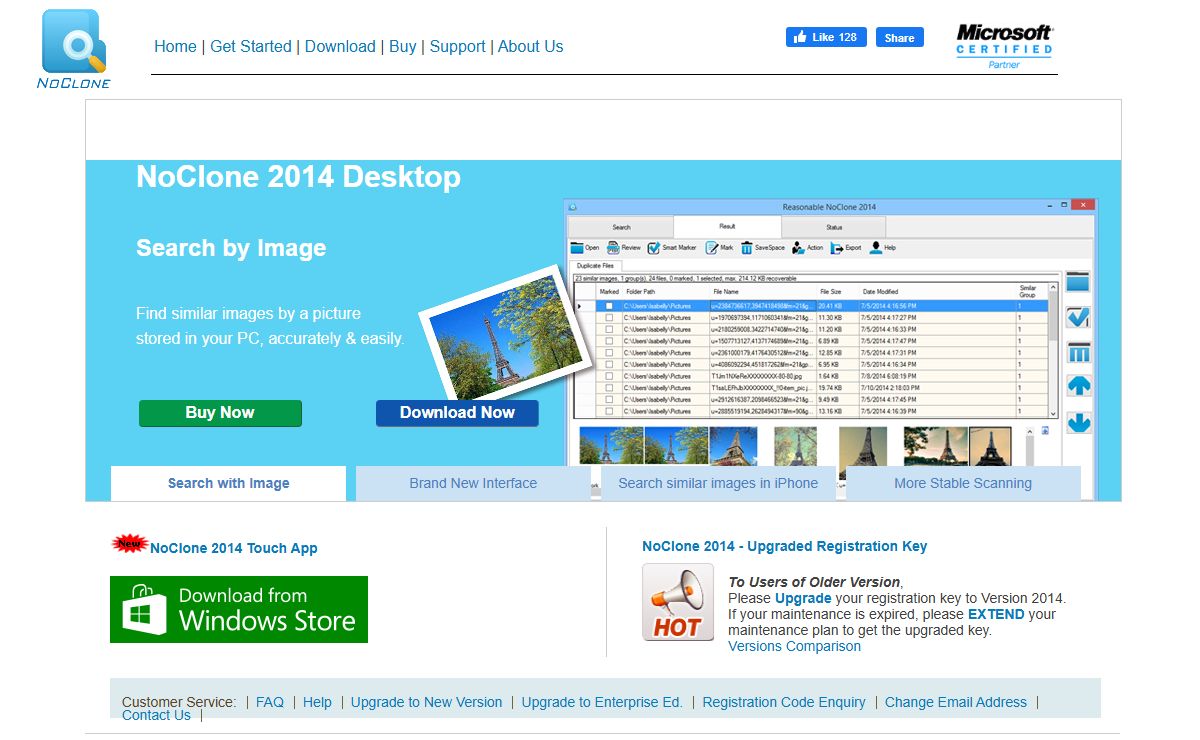Image resolution: width=1200 pixels, height=740 pixels.
Task: Click the Facebook Like button
Action: click(826, 37)
